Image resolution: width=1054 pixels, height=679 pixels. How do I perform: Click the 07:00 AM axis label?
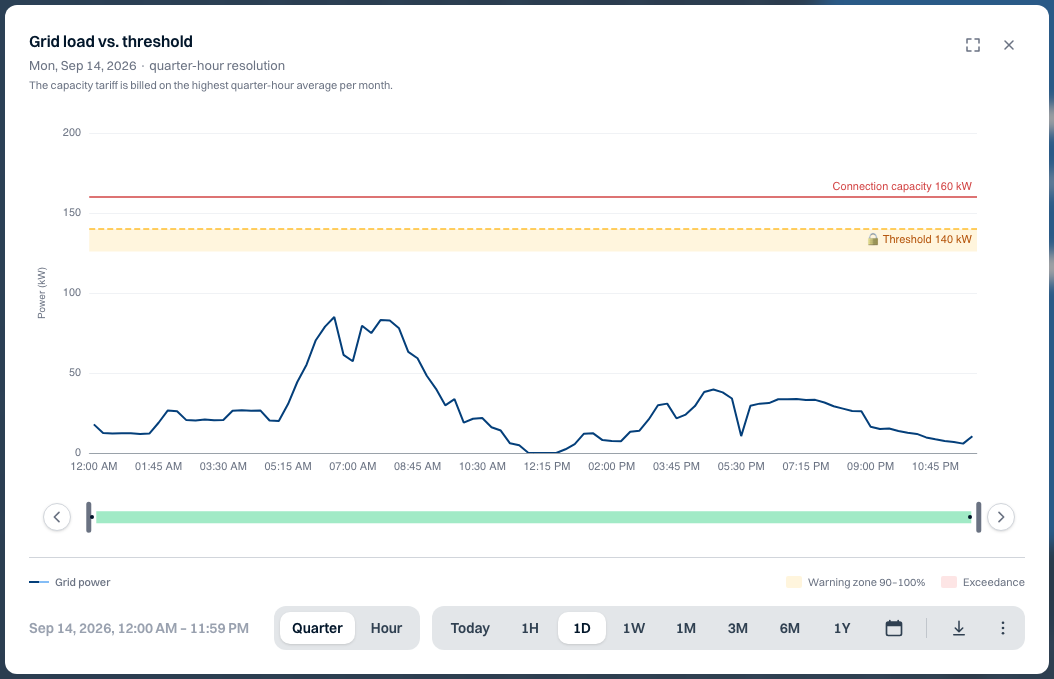click(x=352, y=466)
